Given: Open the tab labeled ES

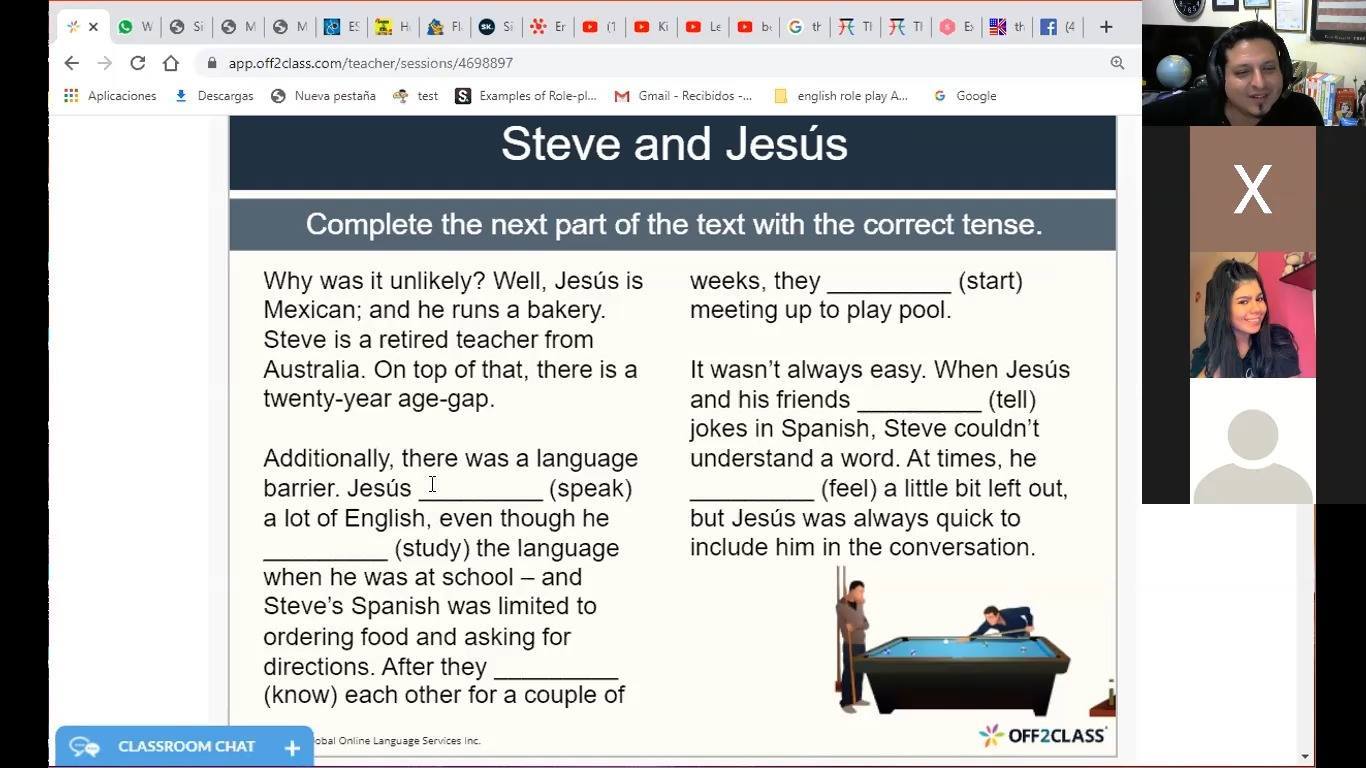Looking at the screenshot, I should pyautogui.click(x=342, y=27).
